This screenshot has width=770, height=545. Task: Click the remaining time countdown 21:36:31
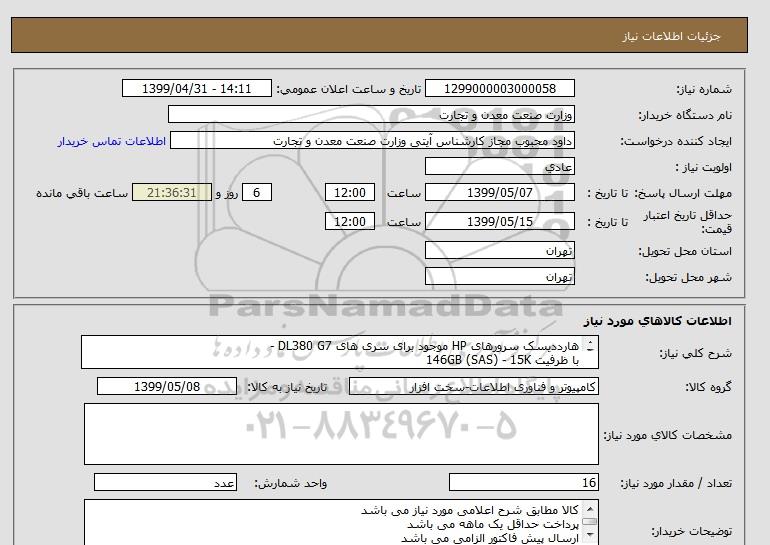[172, 192]
